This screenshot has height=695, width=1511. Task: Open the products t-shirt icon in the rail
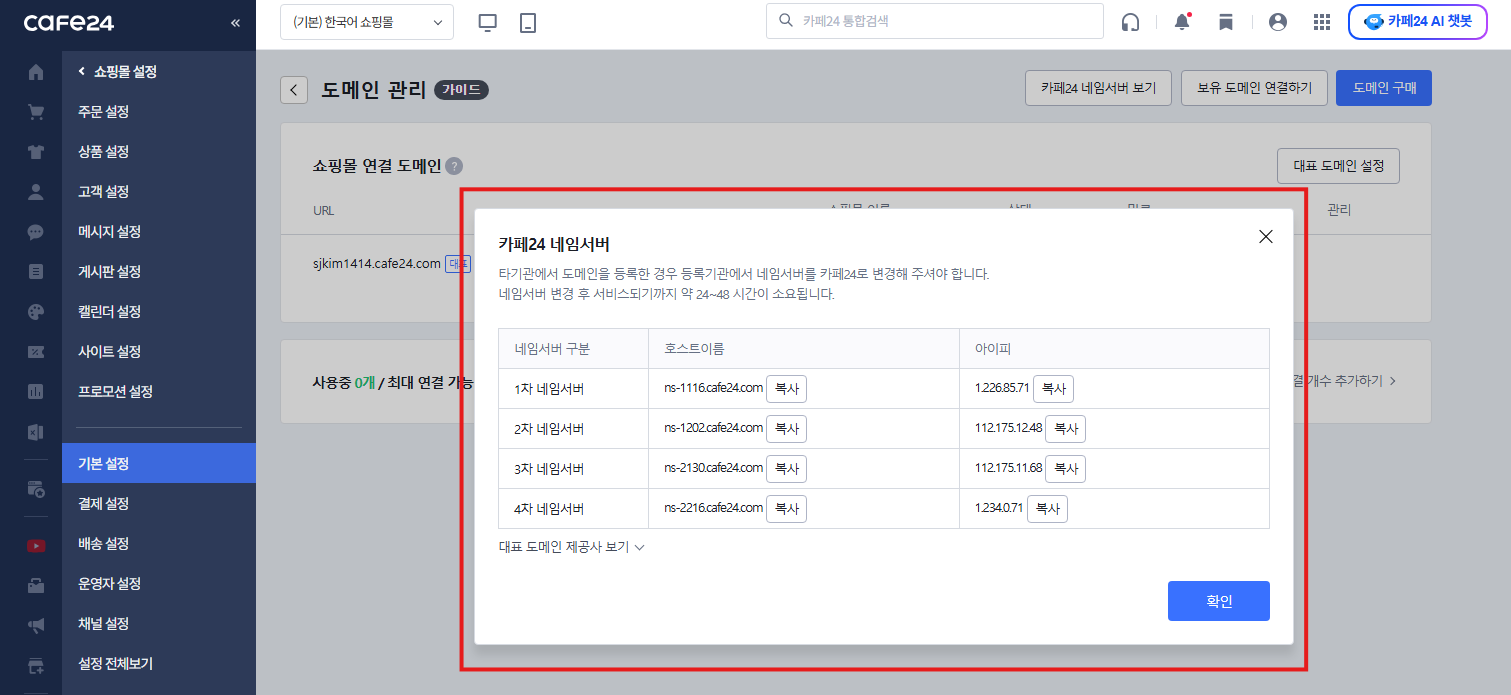pos(36,152)
